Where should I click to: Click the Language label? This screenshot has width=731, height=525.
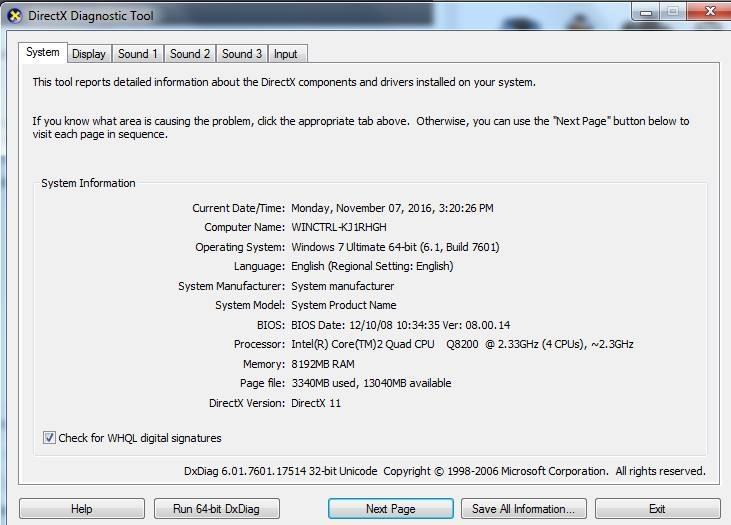pyautogui.click(x=259, y=266)
